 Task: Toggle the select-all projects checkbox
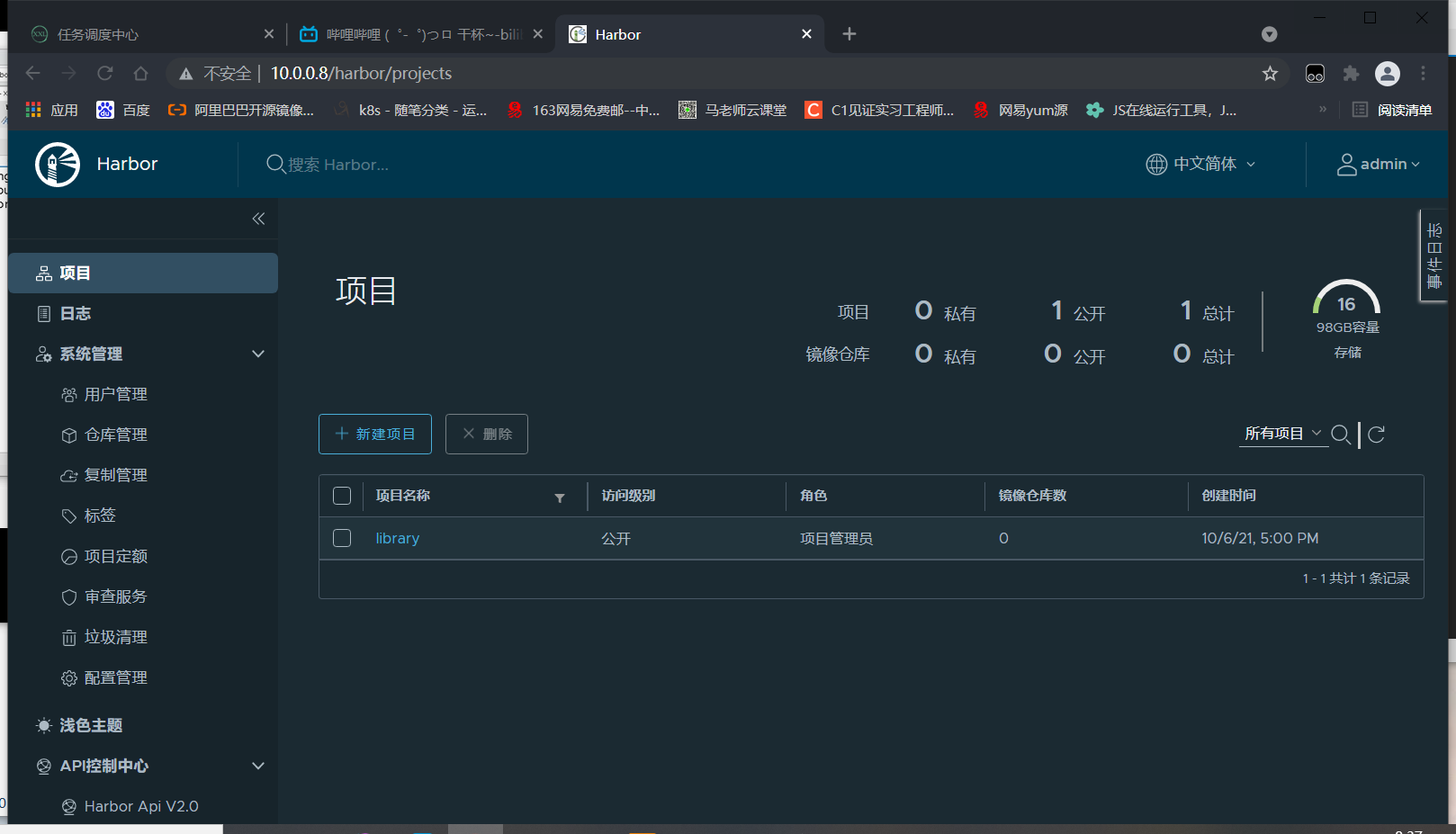click(342, 496)
